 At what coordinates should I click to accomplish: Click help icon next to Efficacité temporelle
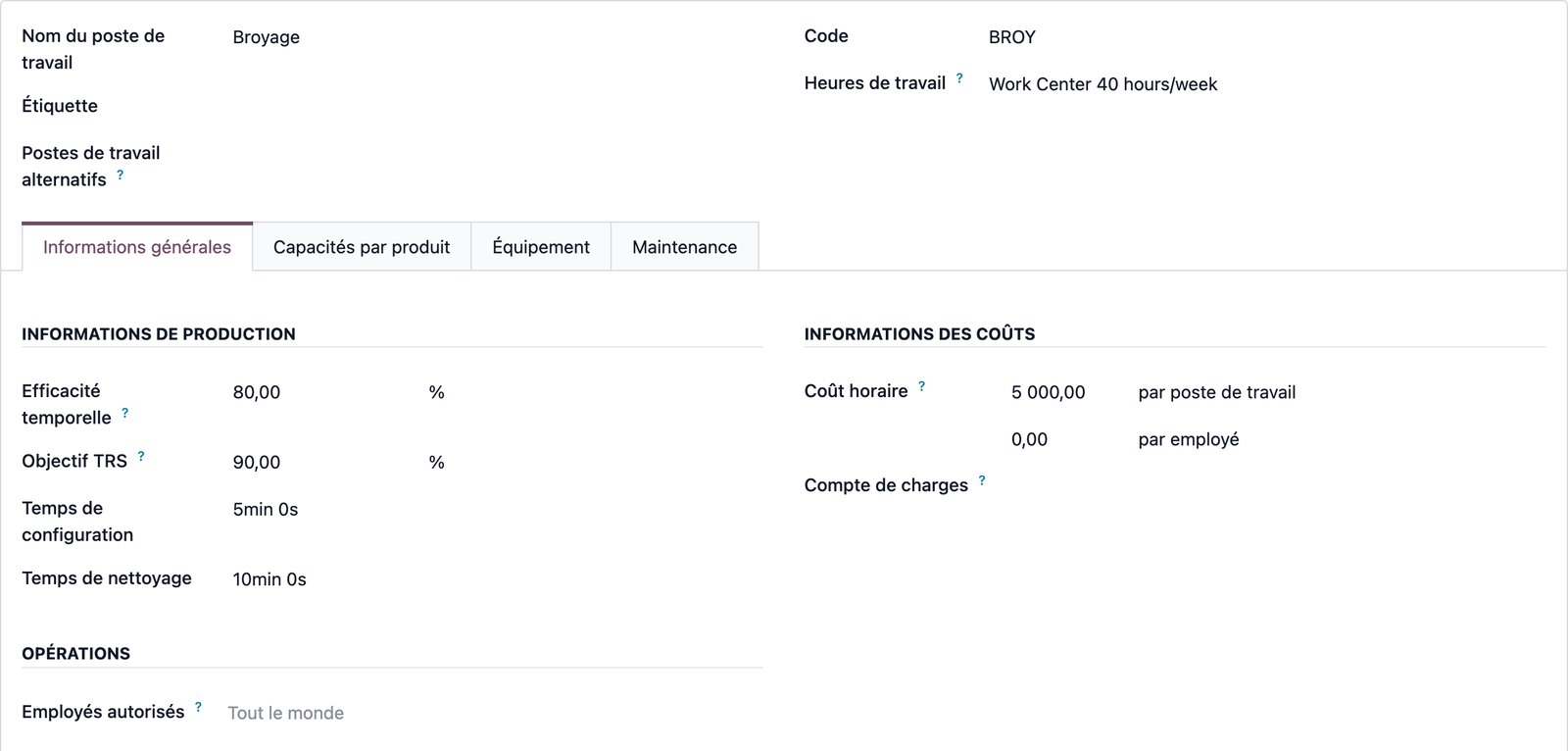click(124, 413)
